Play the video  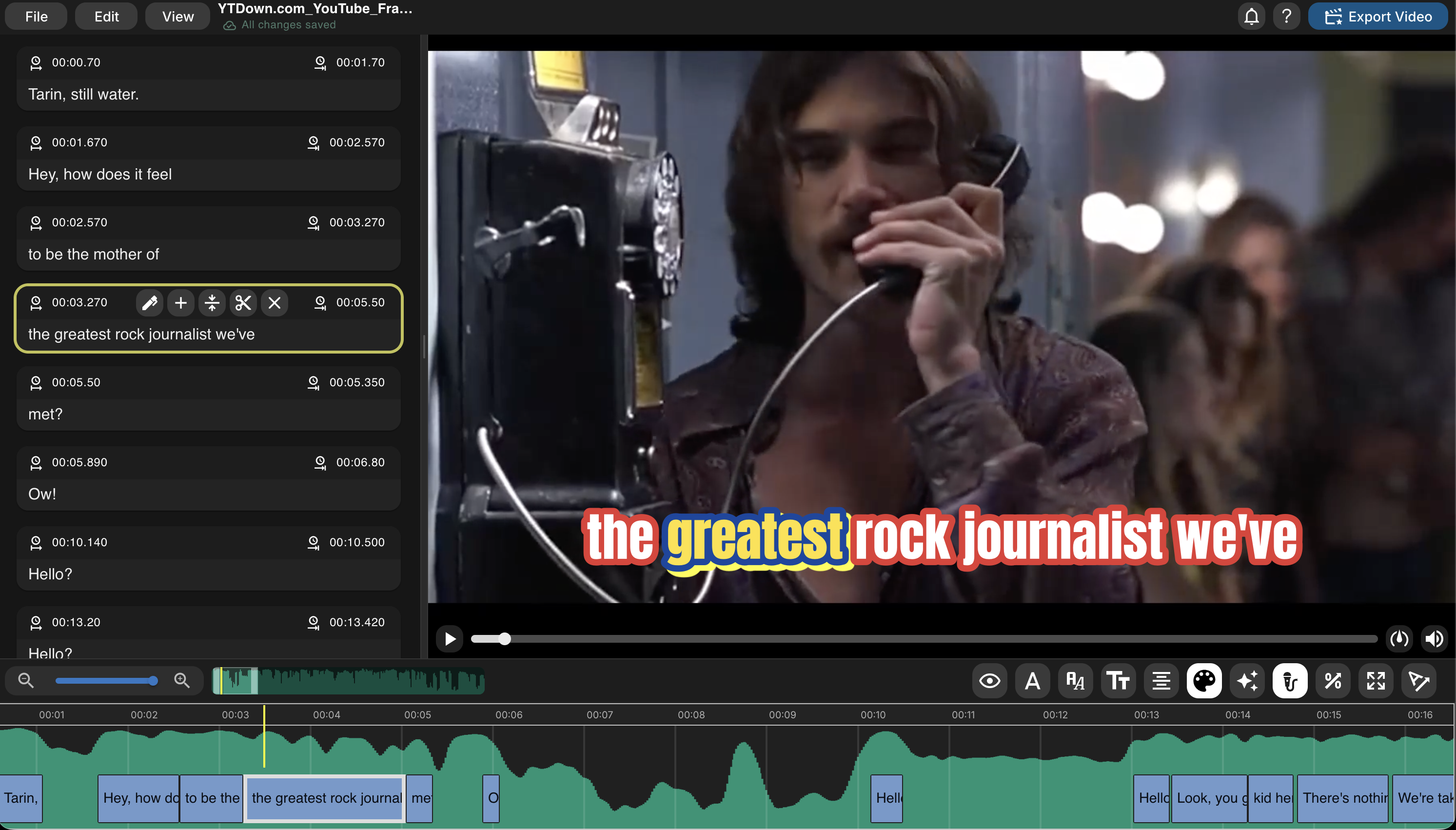pyautogui.click(x=450, y=638)
